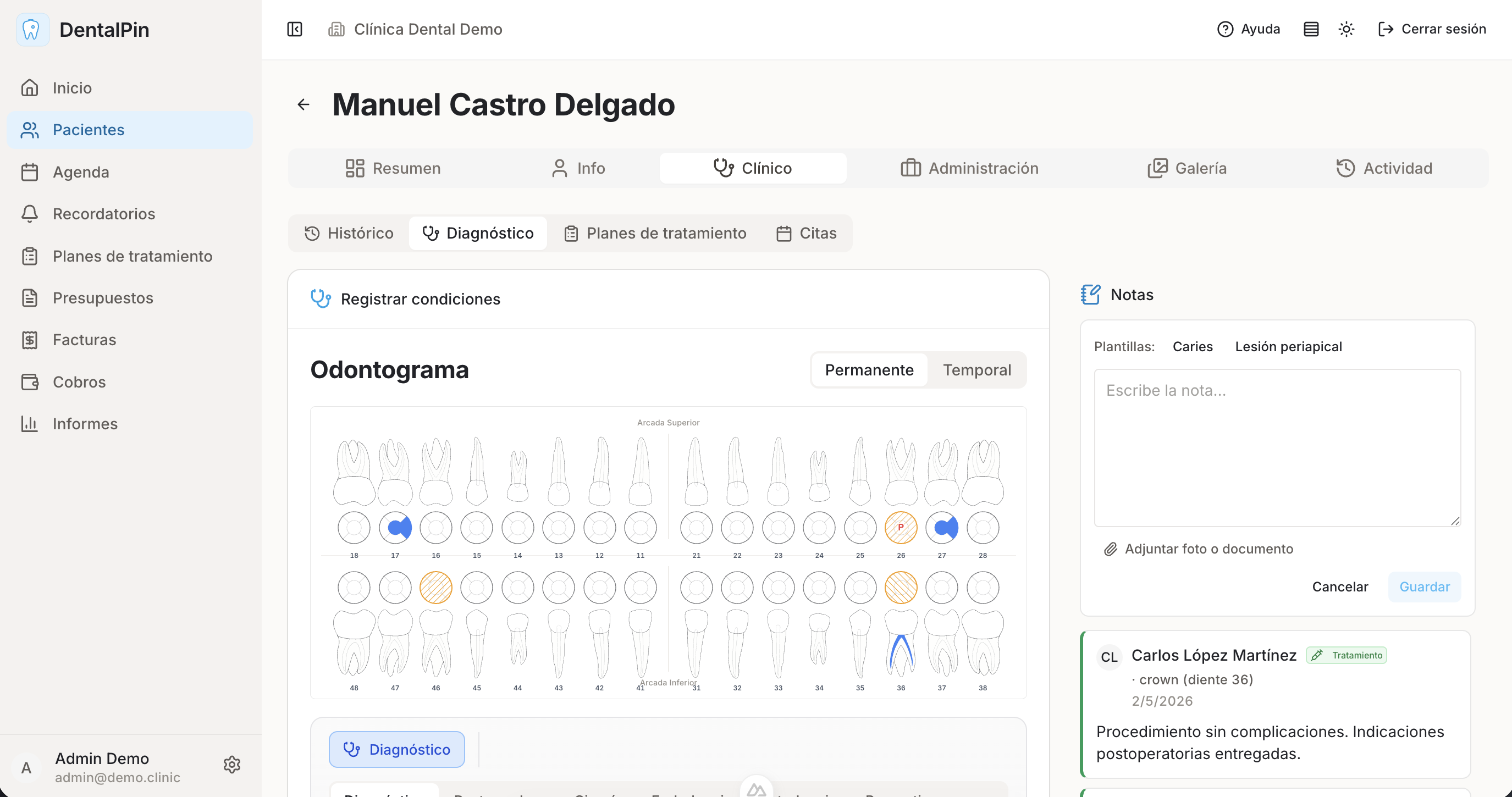The height and width of the screenshot is (797, 1512).
Task: Select the P-marked circle of tooth 26
Action: coord(901,528)
